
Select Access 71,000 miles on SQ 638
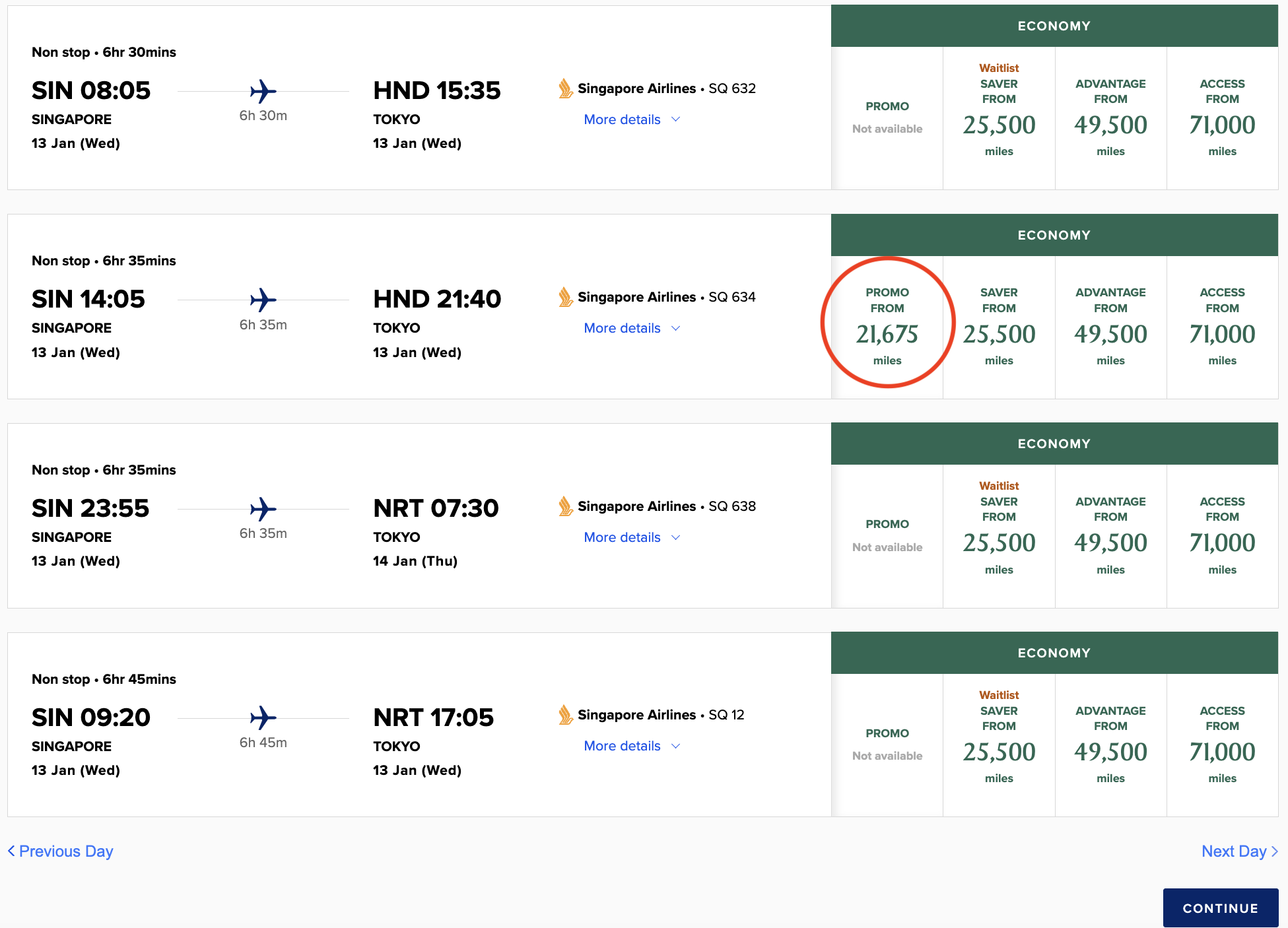[x=1223, y=536]
